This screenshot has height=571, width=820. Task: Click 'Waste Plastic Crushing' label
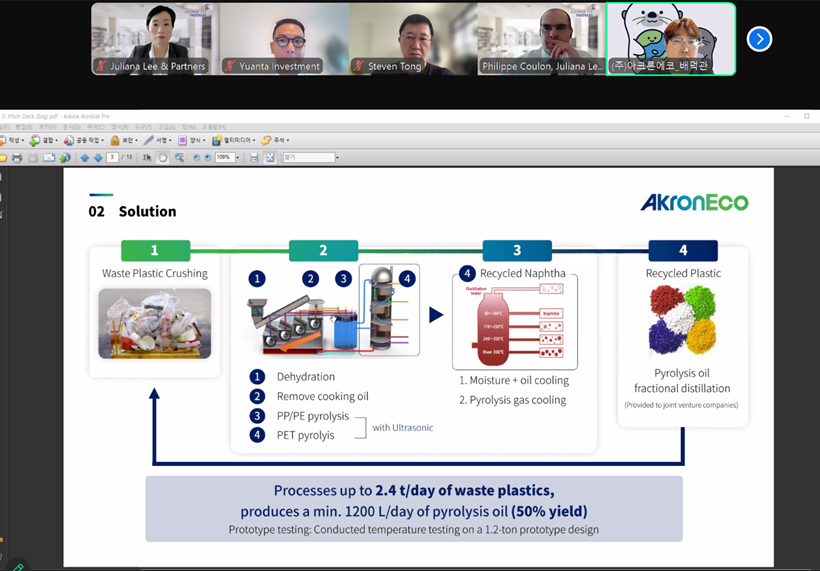[155, 273]
